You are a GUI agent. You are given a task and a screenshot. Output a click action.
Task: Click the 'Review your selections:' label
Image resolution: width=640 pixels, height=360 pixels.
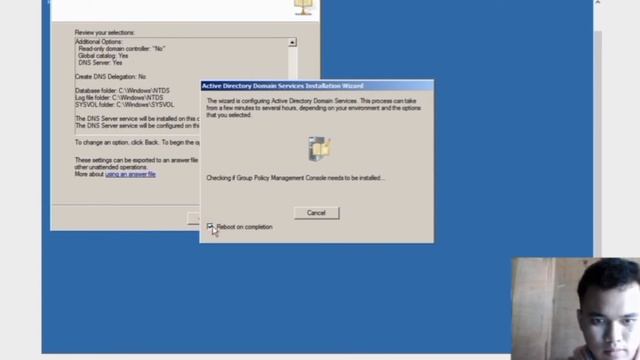click(x=104, y=33)
